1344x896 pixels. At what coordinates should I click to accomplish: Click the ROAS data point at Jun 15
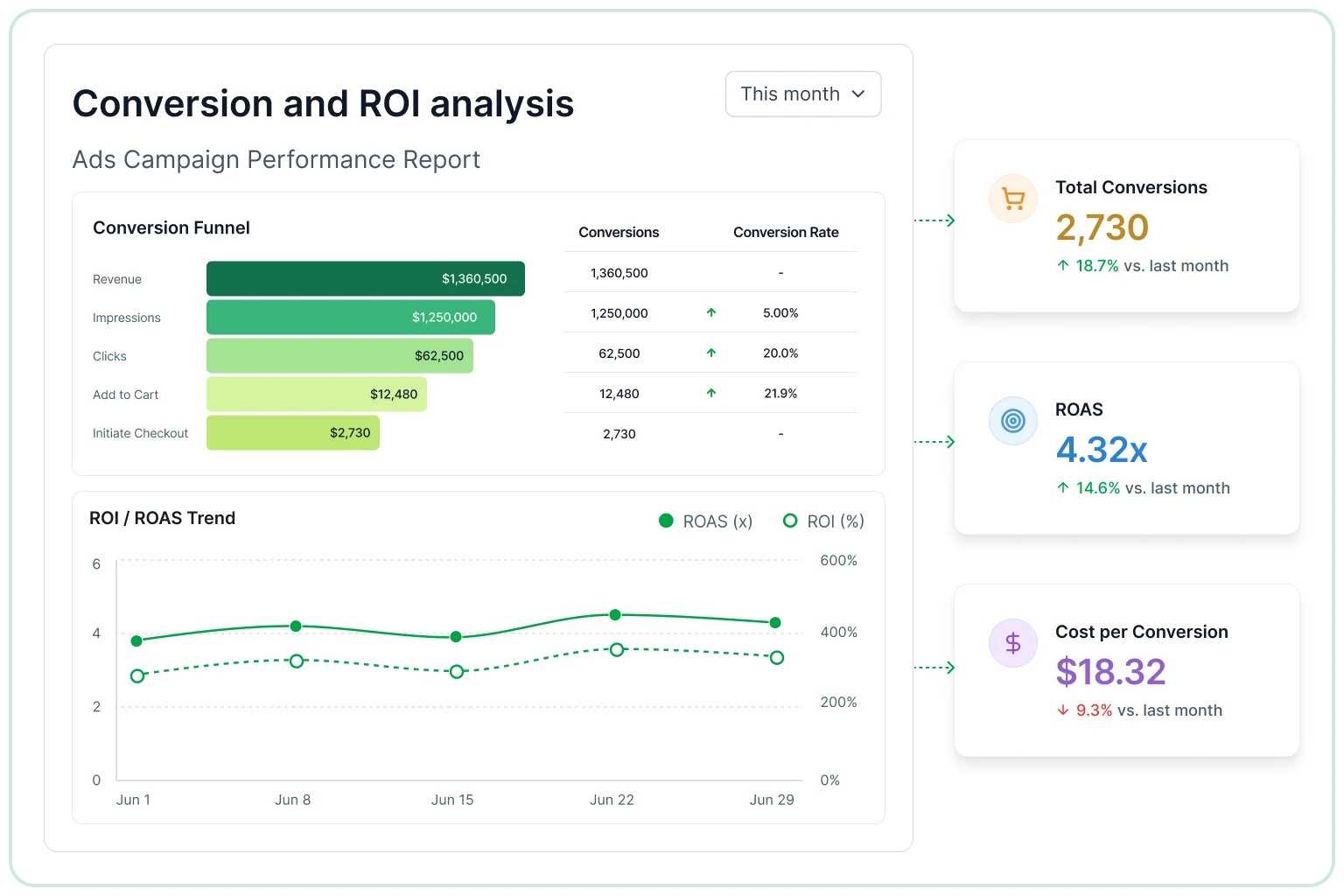point(456,637)
